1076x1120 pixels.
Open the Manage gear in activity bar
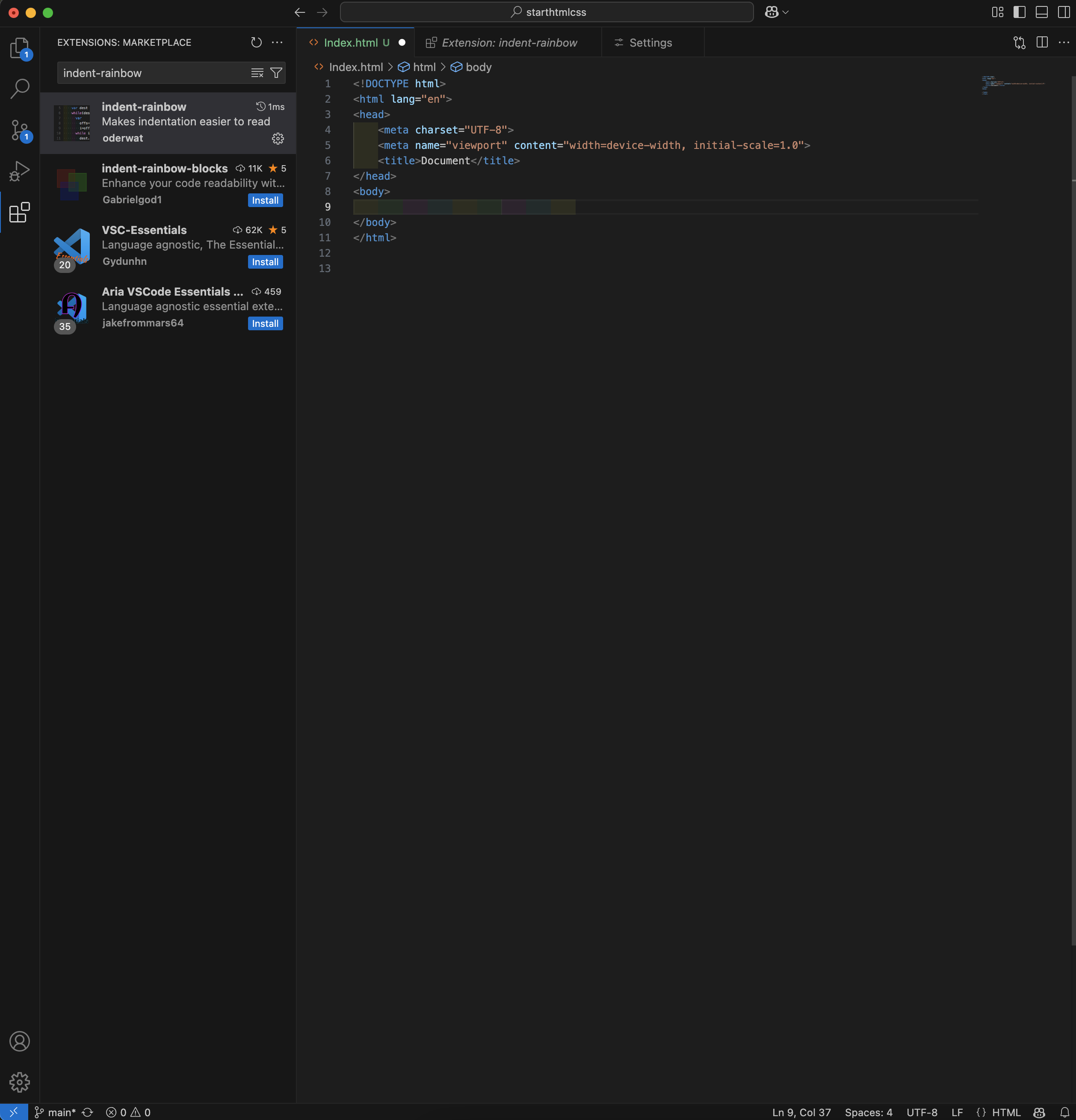(19, 1082)
